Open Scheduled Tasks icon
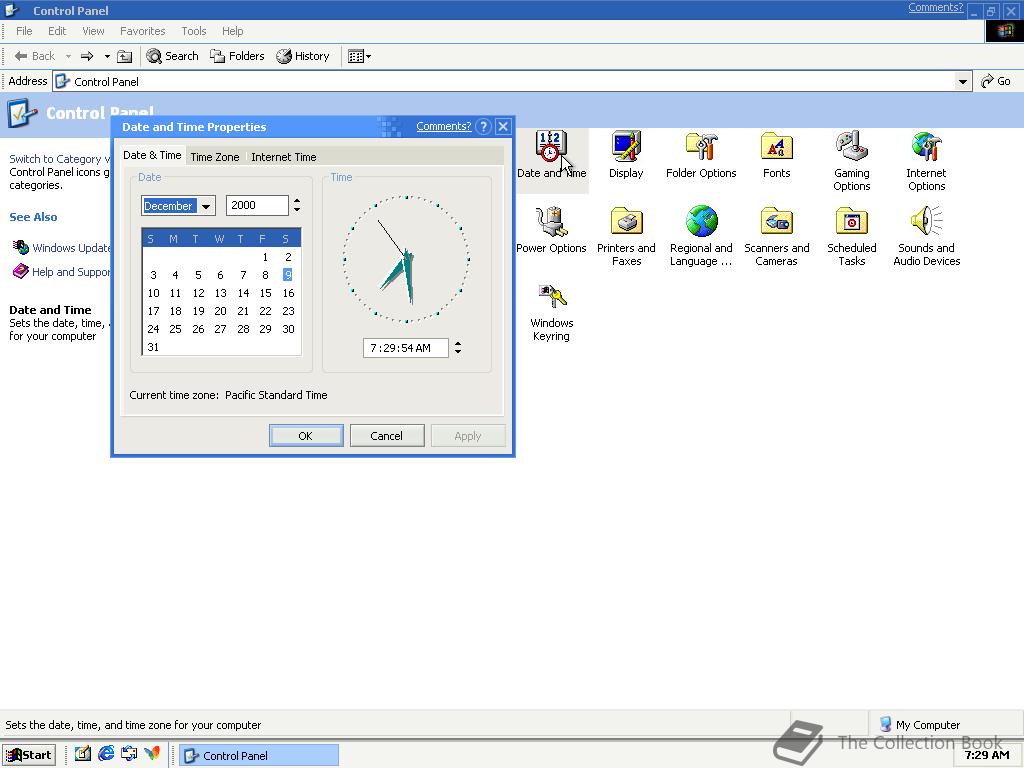 [852, 236]
